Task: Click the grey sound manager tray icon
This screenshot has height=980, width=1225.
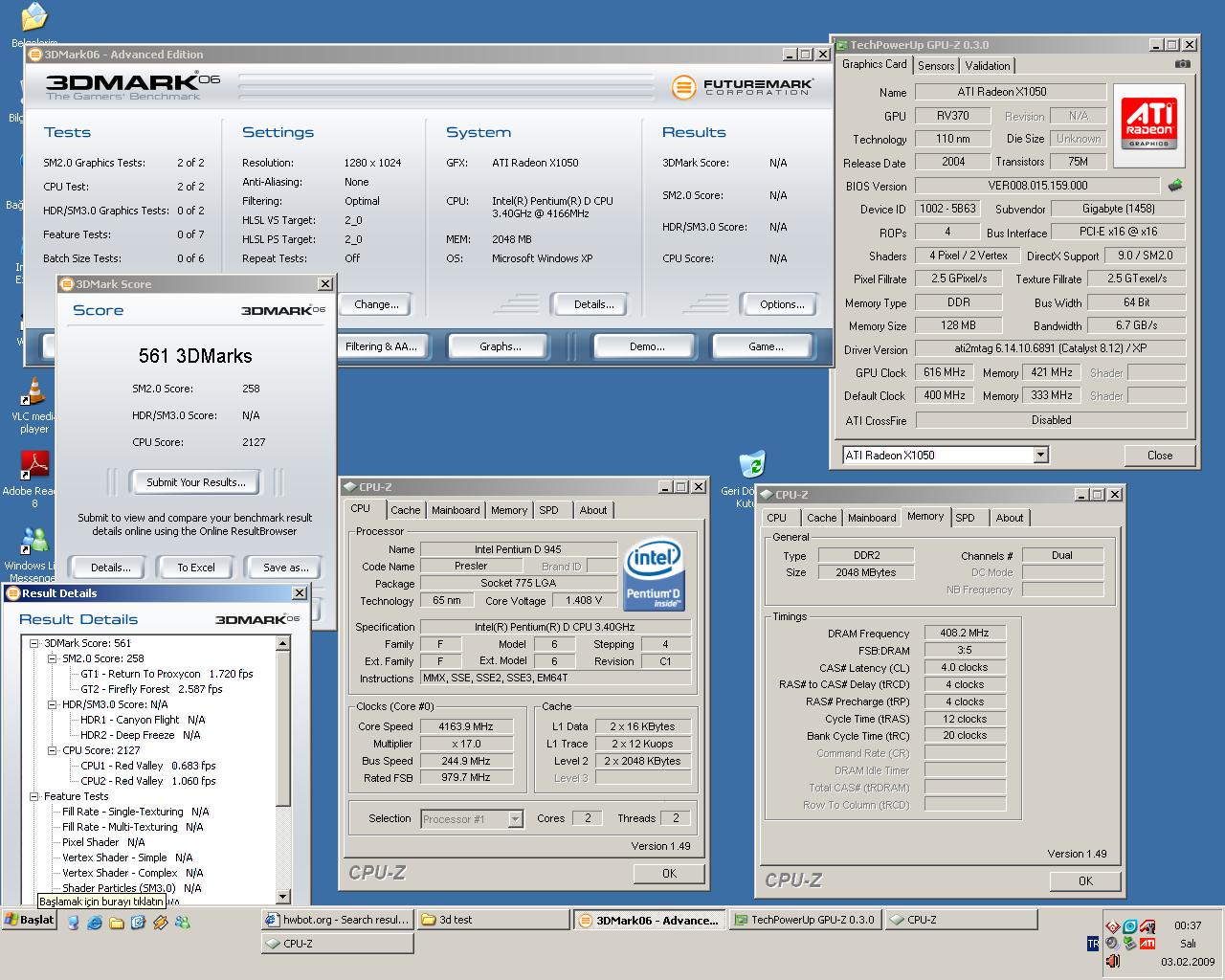Action: (1112, 944)
